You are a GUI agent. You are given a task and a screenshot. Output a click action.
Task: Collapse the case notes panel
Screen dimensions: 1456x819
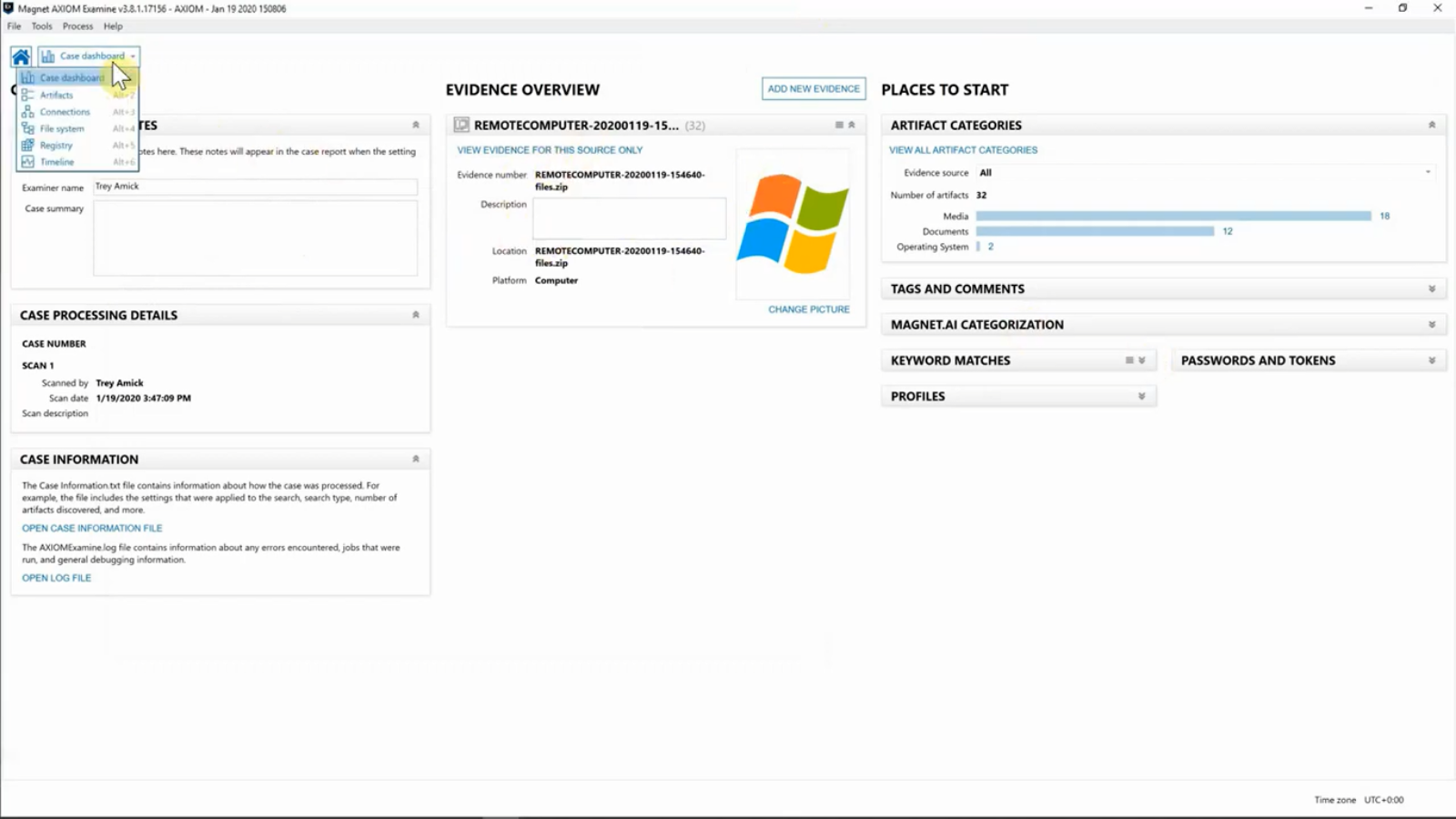(416, 126)
